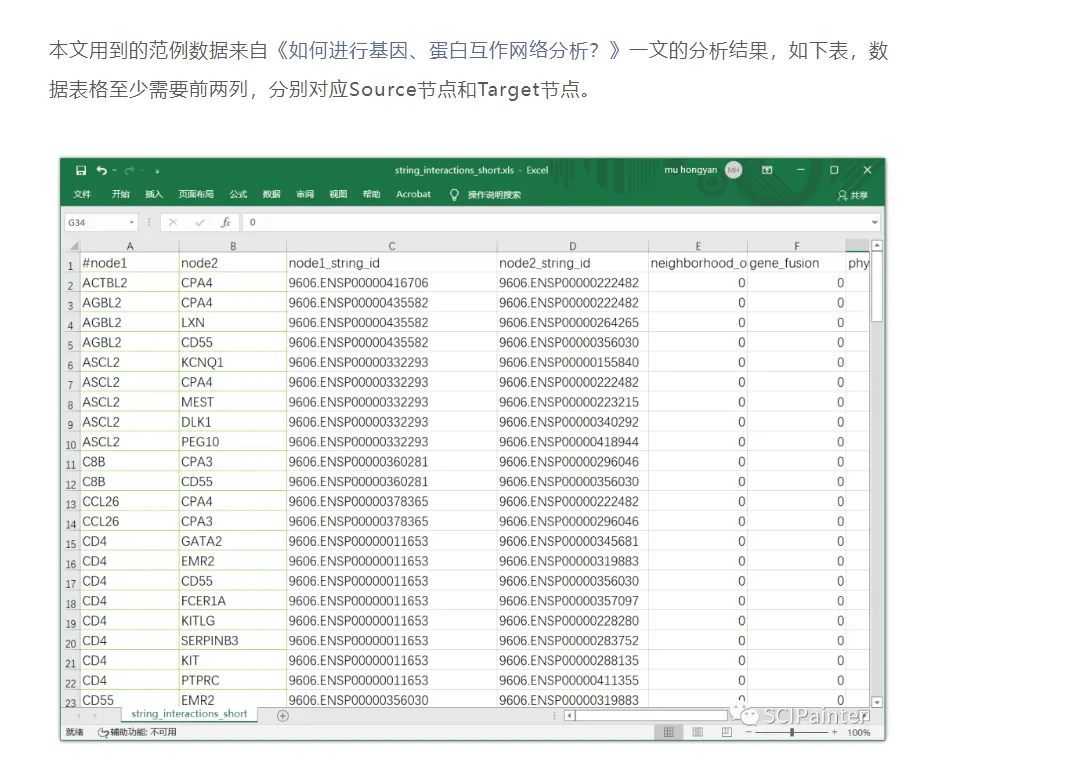Image resolution: width=1065 pixels, height=771 pixels.
Task: Click the zoom in plus button
Action: [x=835, y=732]
